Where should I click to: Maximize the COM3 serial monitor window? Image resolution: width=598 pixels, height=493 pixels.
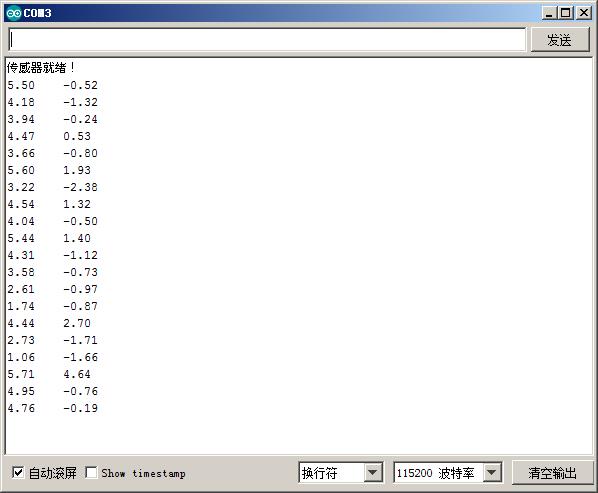click(x=566, y=13)
